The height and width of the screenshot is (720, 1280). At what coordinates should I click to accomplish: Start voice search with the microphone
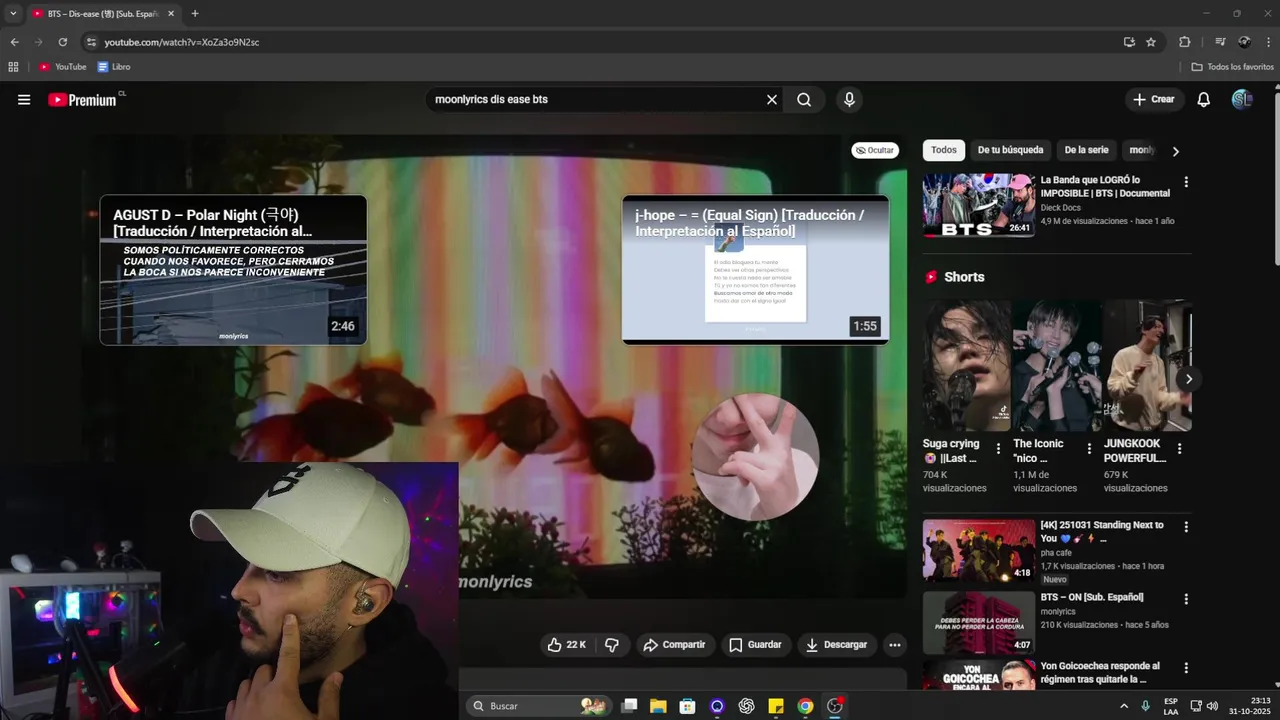tap(849, 99)
